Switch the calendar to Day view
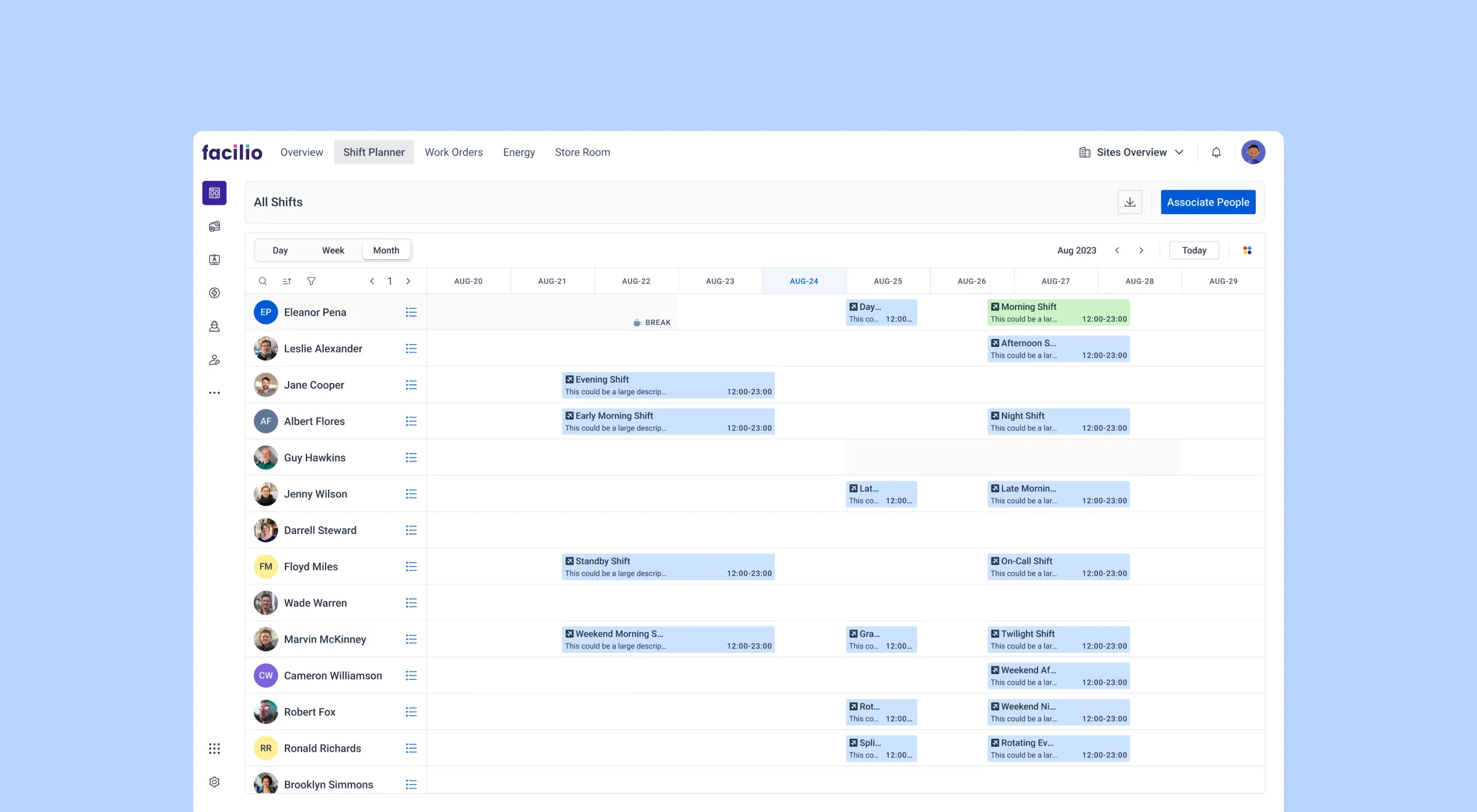 280,250
